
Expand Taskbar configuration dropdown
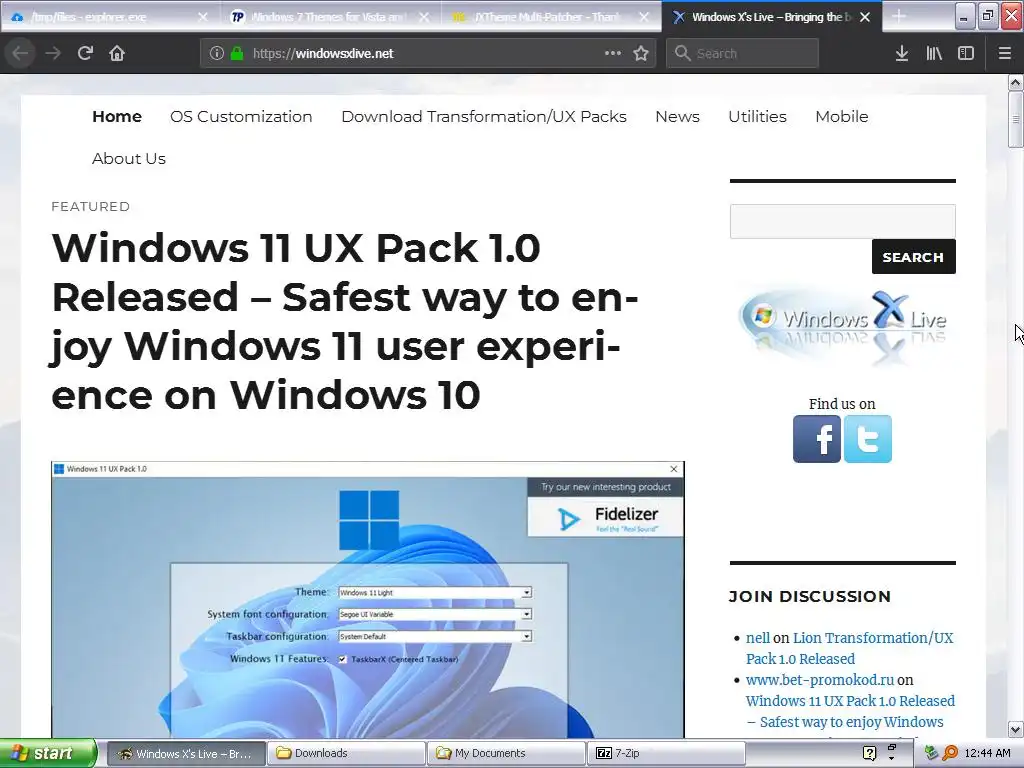tap(526, 636)
